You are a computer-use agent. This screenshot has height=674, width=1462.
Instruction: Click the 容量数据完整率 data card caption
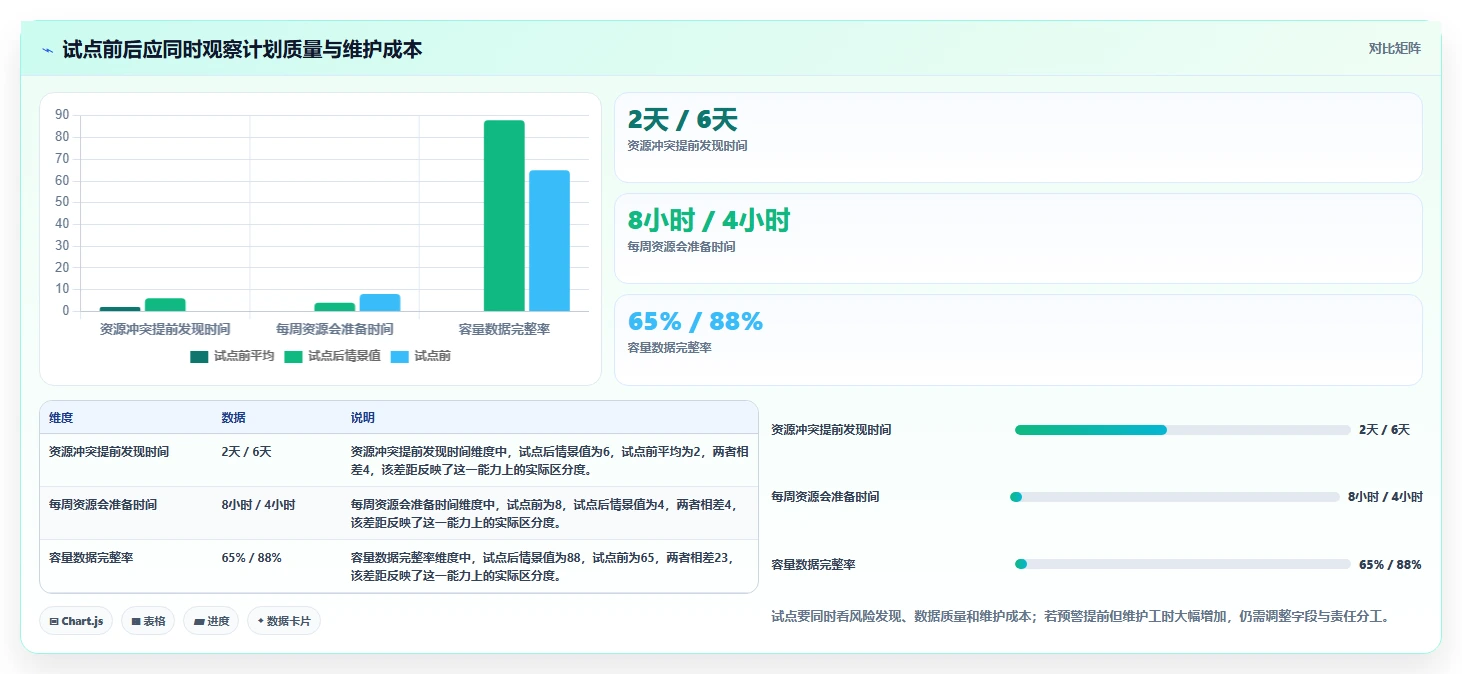tap(669, 348)
